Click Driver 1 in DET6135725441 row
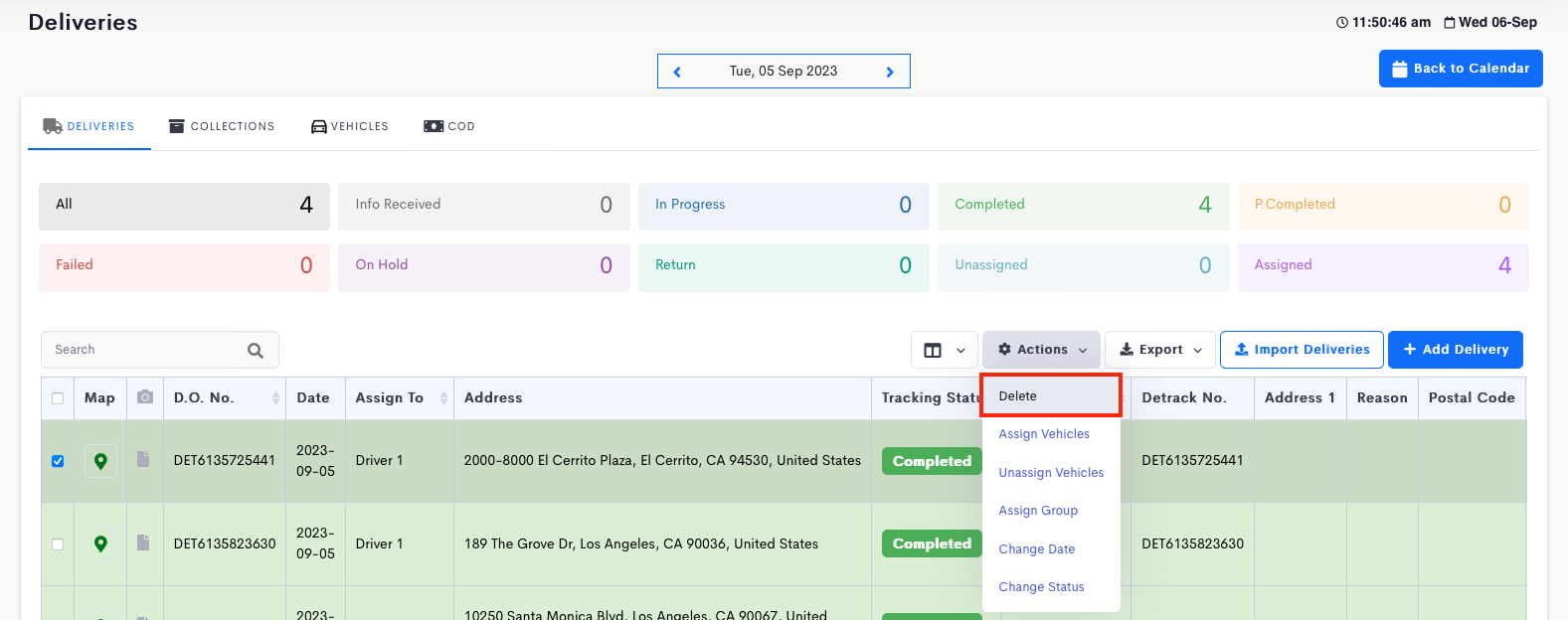1568x620 pixels. coord(380,460)
